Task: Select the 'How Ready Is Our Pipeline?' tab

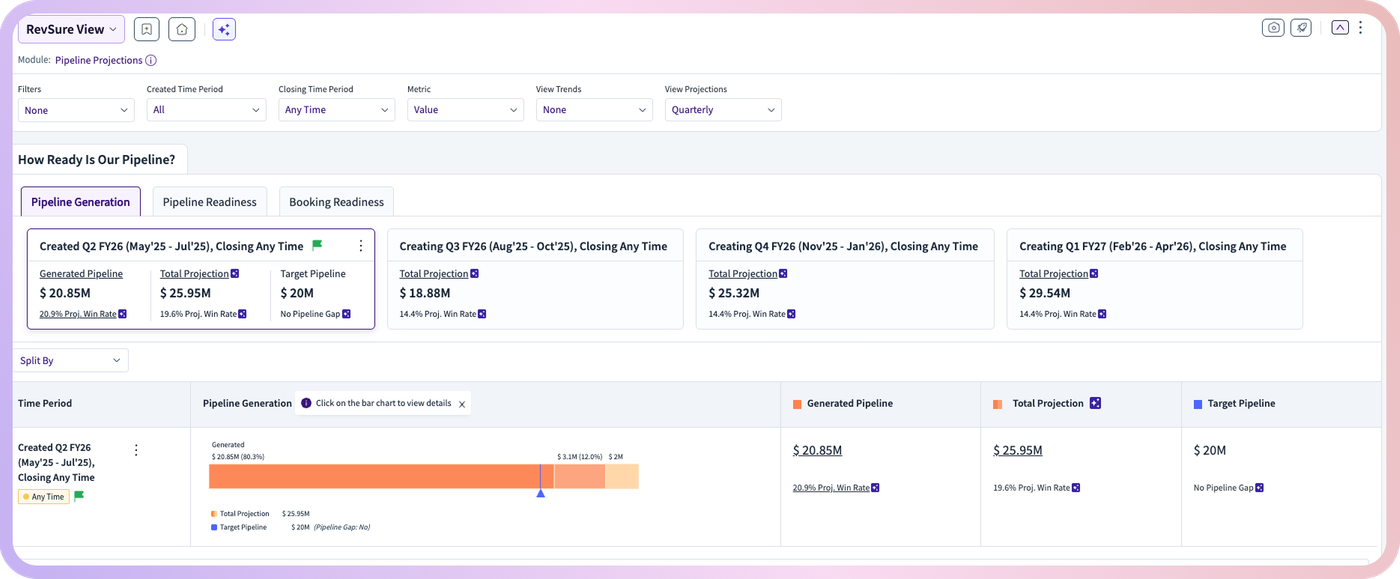Action: (x=97, y=159)
